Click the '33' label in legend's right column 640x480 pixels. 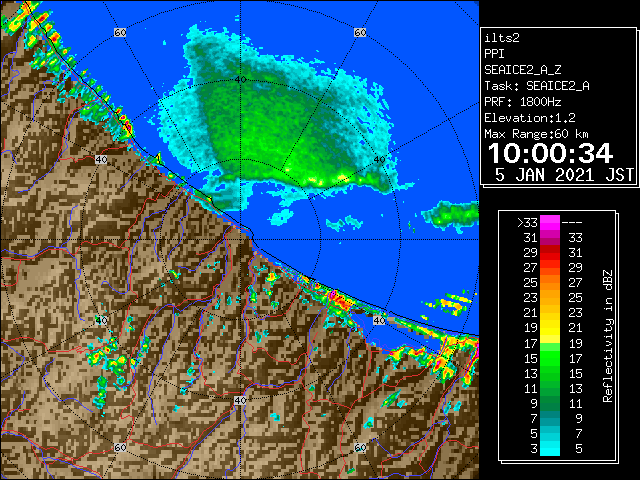[576, 238]
